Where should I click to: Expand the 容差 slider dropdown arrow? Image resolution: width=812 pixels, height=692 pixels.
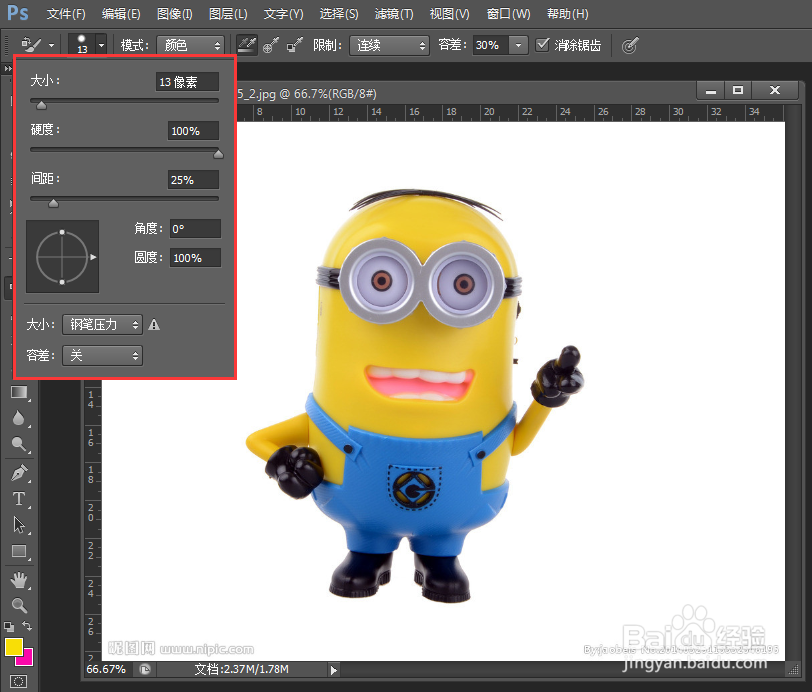pyautogui.click(x=518, y=45)
